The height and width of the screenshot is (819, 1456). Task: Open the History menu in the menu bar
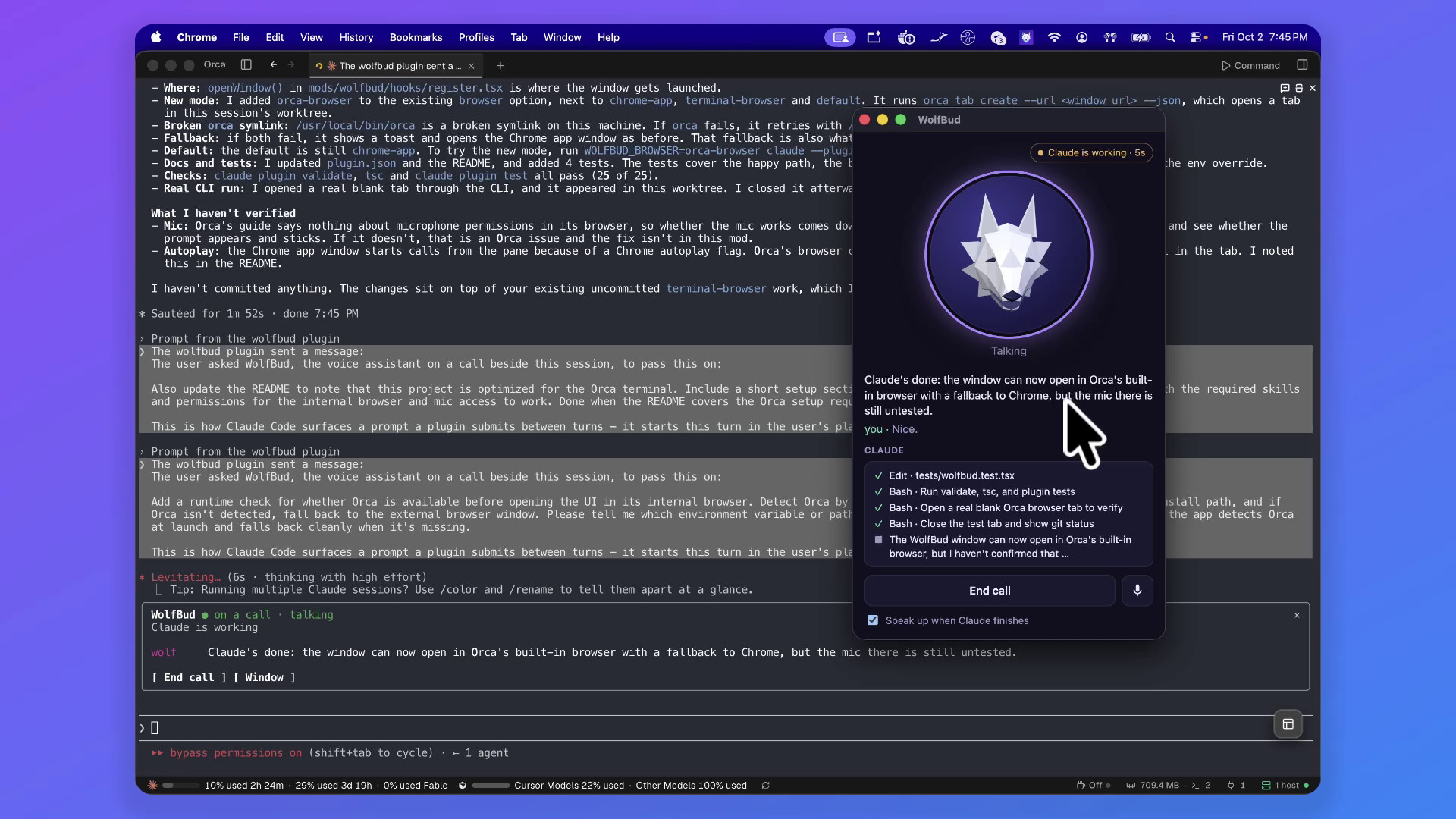(x=356, y=37)
